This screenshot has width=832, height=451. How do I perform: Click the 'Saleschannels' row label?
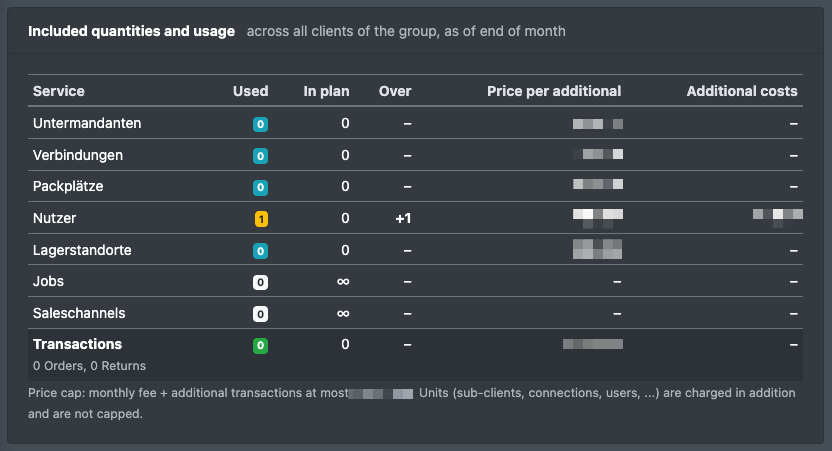click(79, 313)
